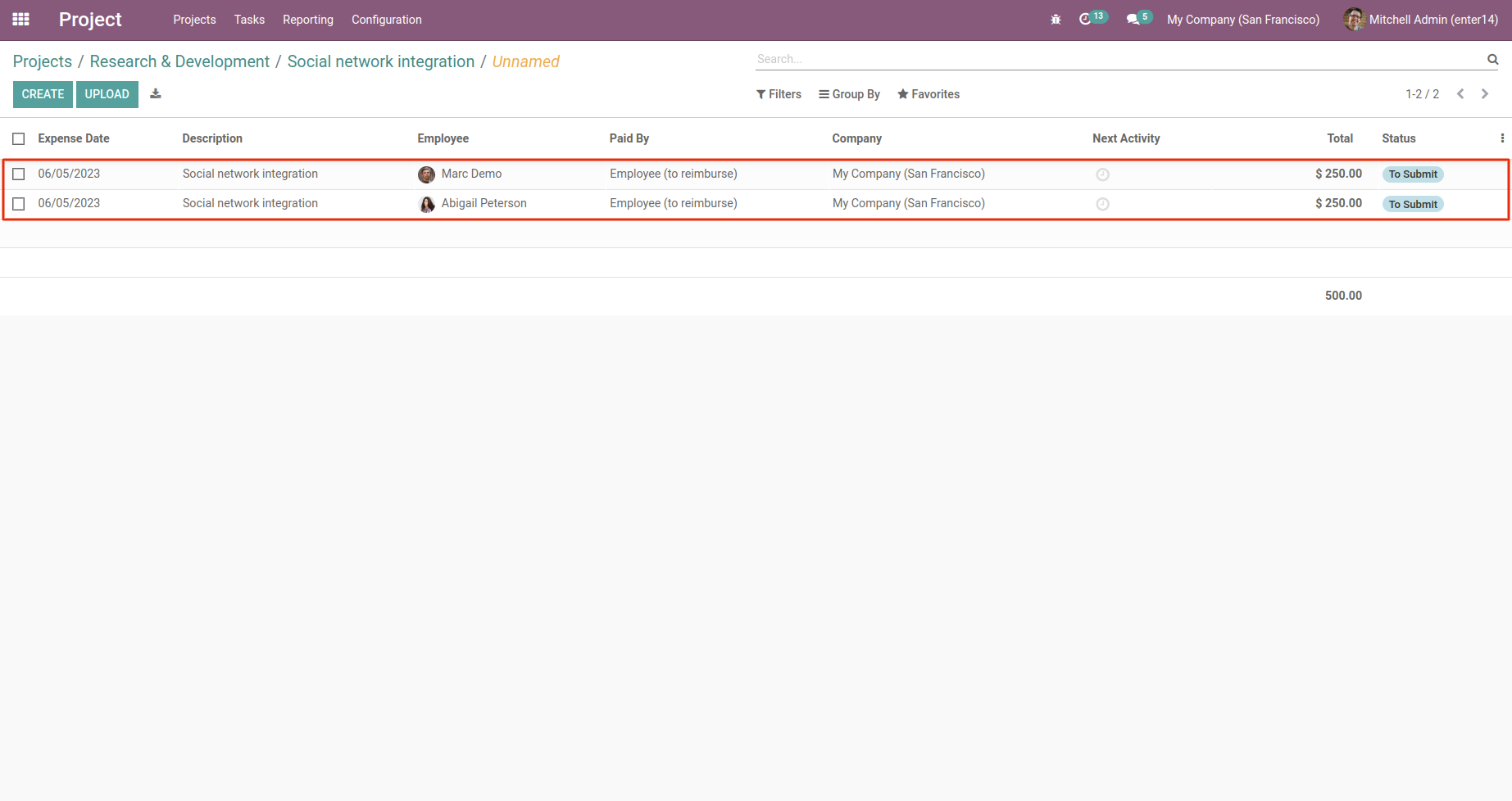Sort by Employee column header
This screenshot has height=801, width=1512.
pyautogui.click(x=443, y=138)
